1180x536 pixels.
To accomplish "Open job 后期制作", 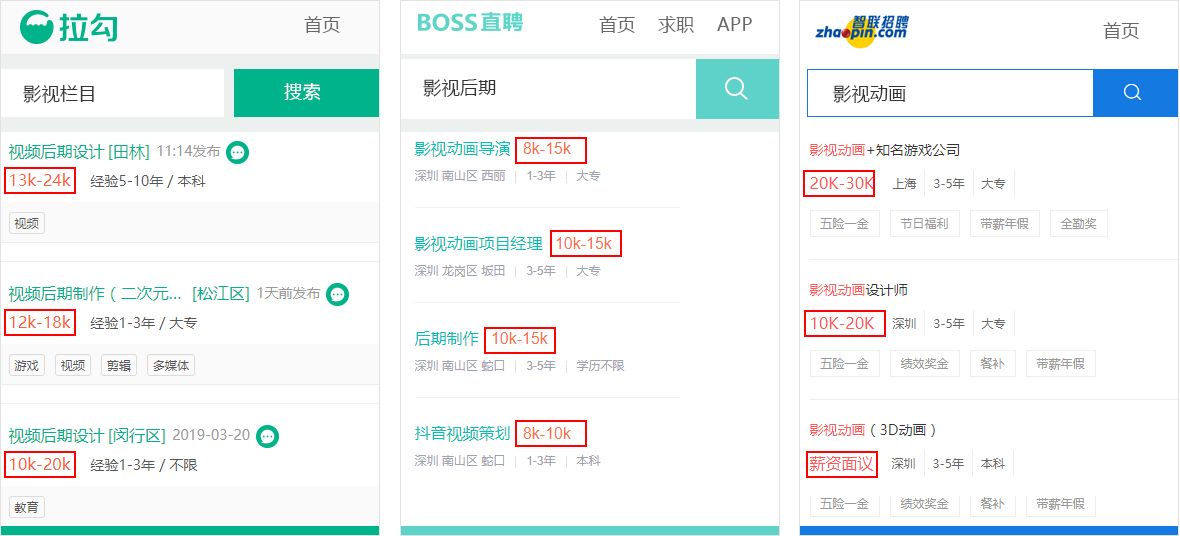I will click(446, 339).
